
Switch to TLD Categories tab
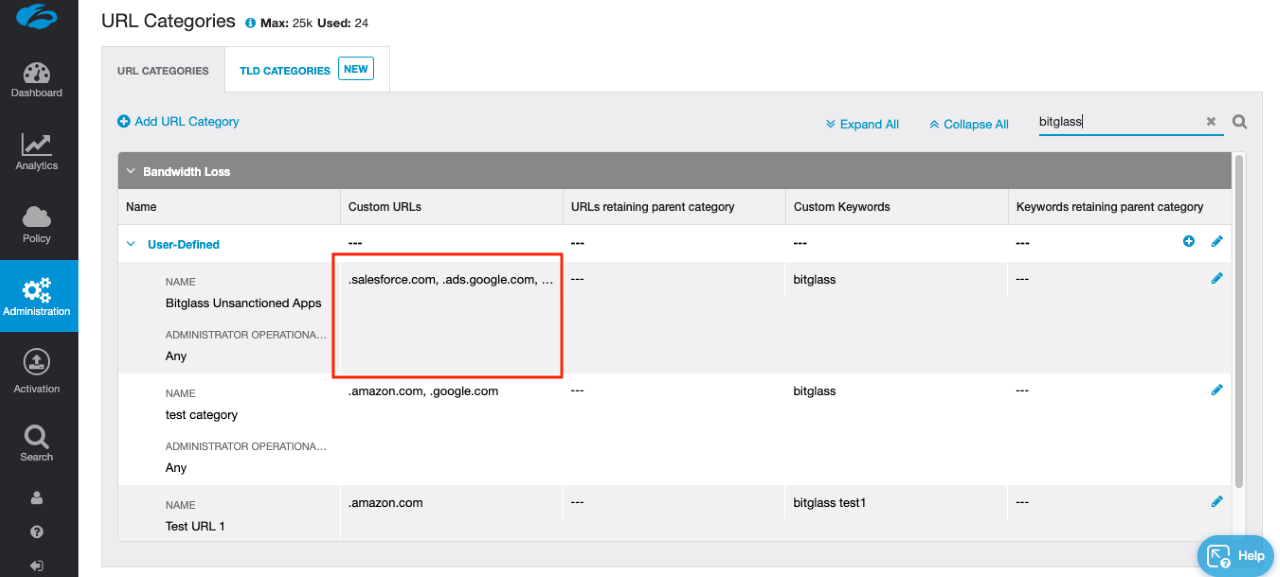285,71
